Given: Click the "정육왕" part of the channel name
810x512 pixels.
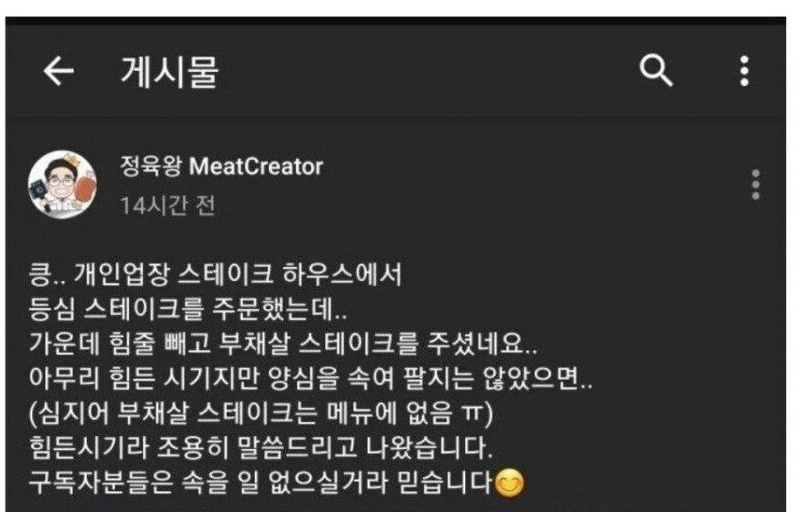Looking at the screenshot, I should point(151,166).
